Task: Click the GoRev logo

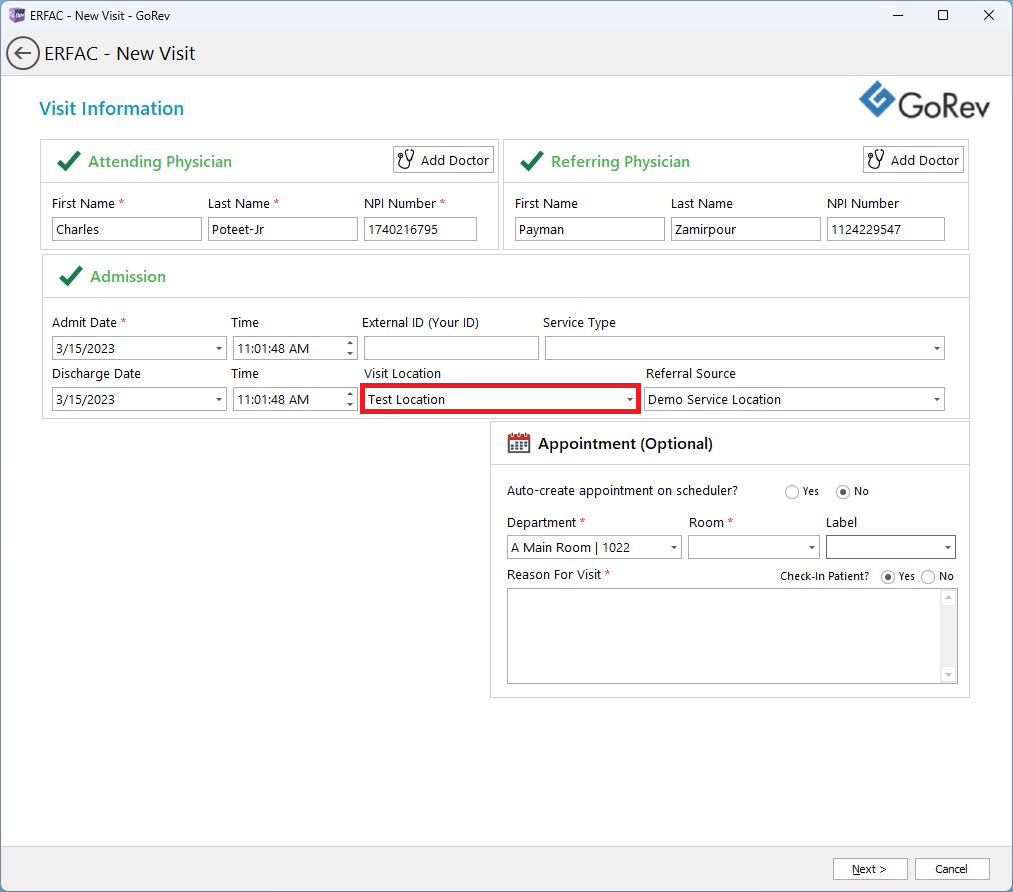Action: pyautogui.click(x=924, y=101)
